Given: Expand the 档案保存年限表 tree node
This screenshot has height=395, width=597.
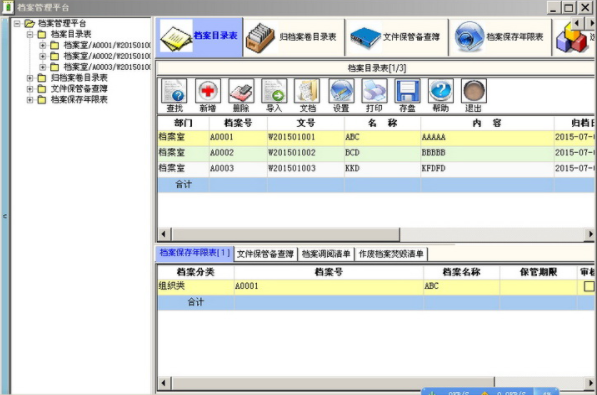Looking at the screenshot, I should [30, 100].
